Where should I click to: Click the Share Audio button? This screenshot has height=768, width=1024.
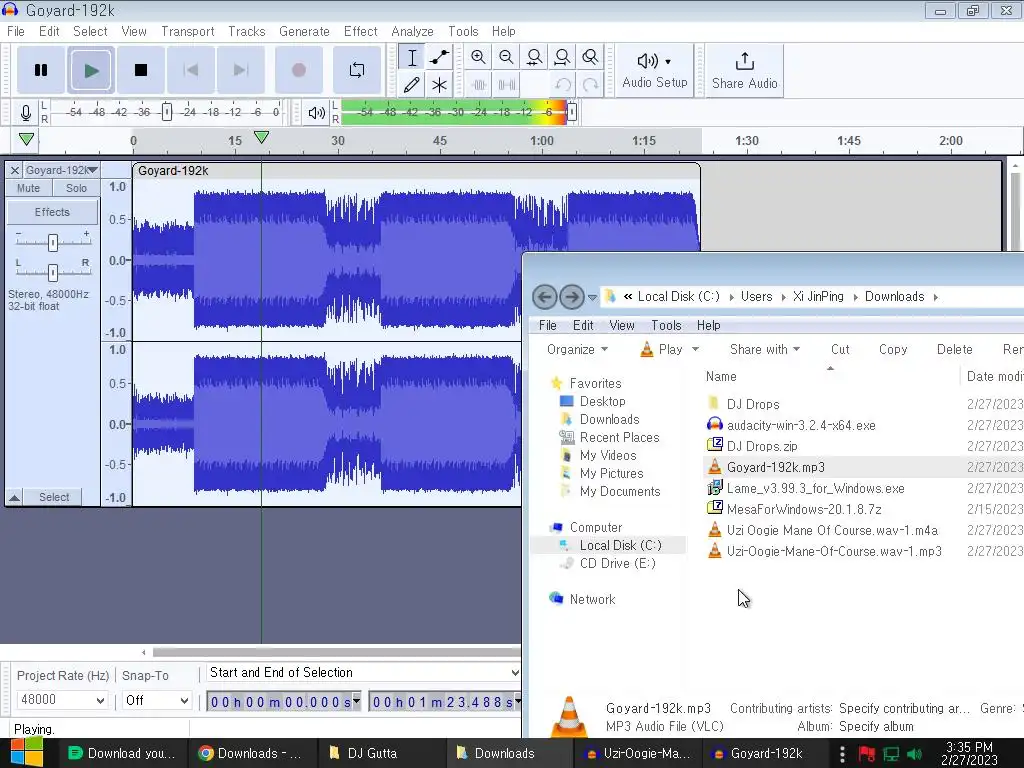coord(744,70)
